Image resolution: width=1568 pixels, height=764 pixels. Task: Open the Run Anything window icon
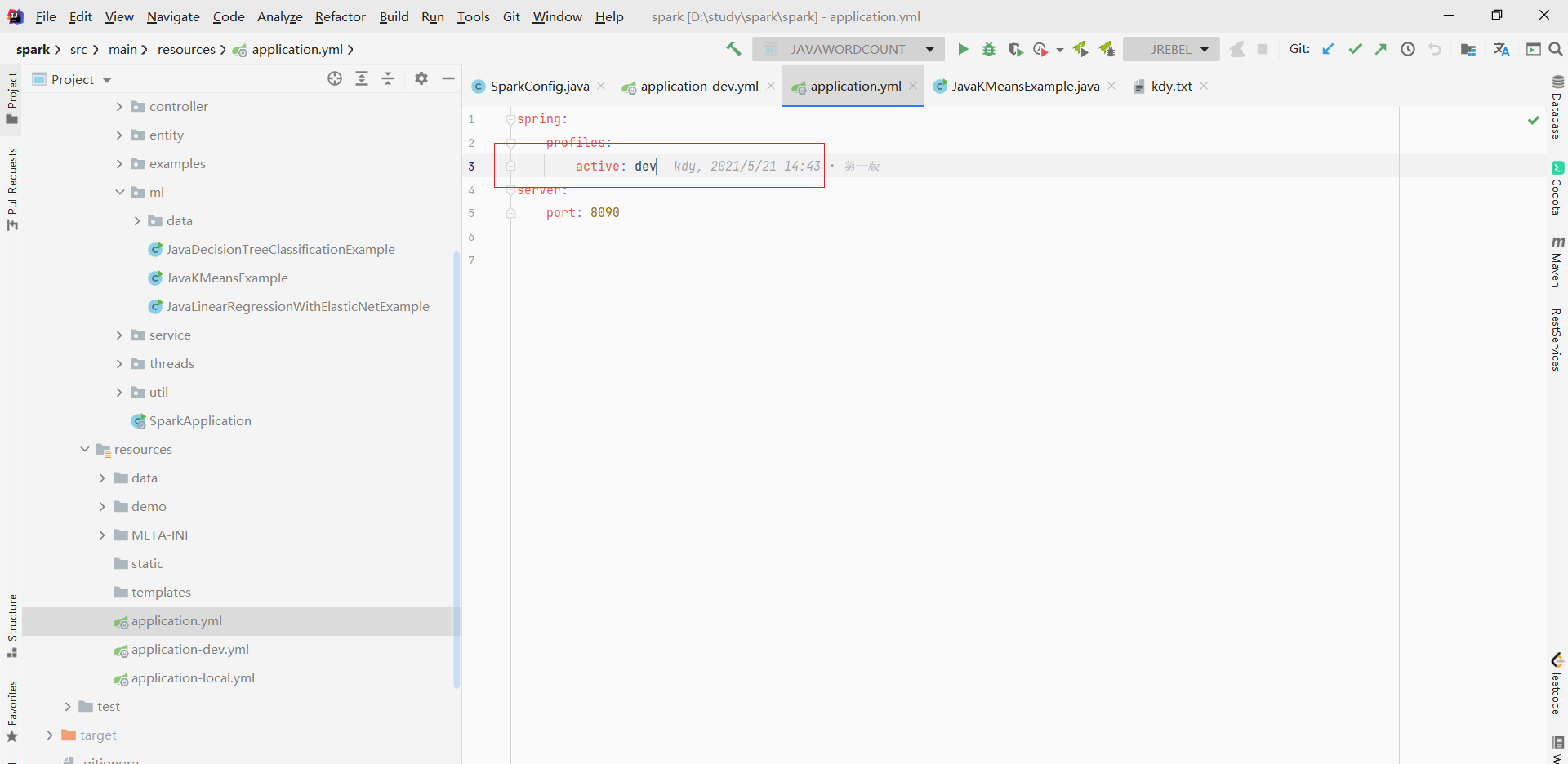point(1534,49)
